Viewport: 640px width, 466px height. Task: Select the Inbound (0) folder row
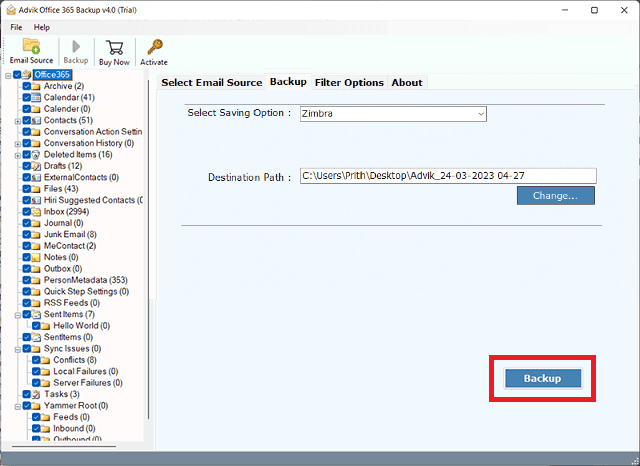[x=74, y=428]
